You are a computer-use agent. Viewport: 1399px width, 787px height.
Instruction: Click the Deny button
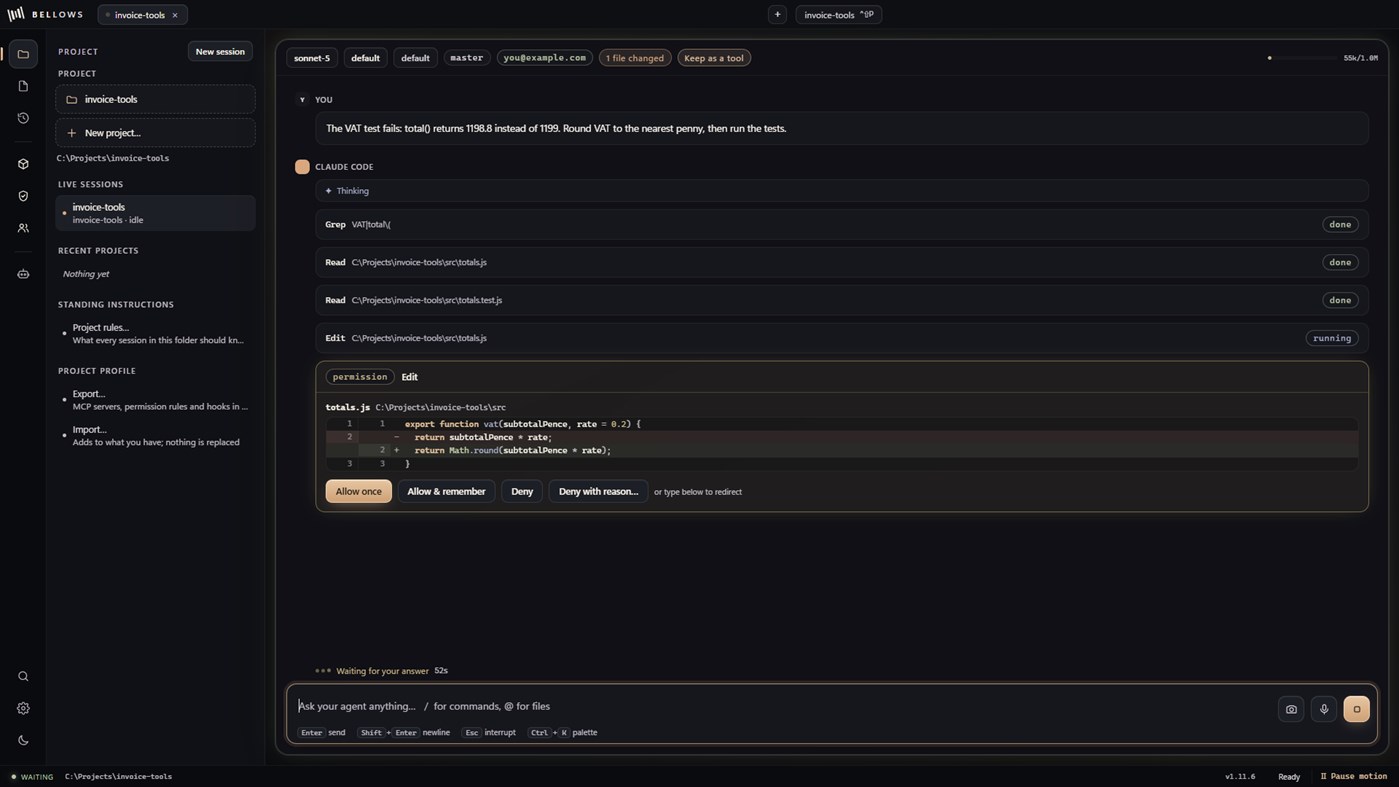[522, 491]
